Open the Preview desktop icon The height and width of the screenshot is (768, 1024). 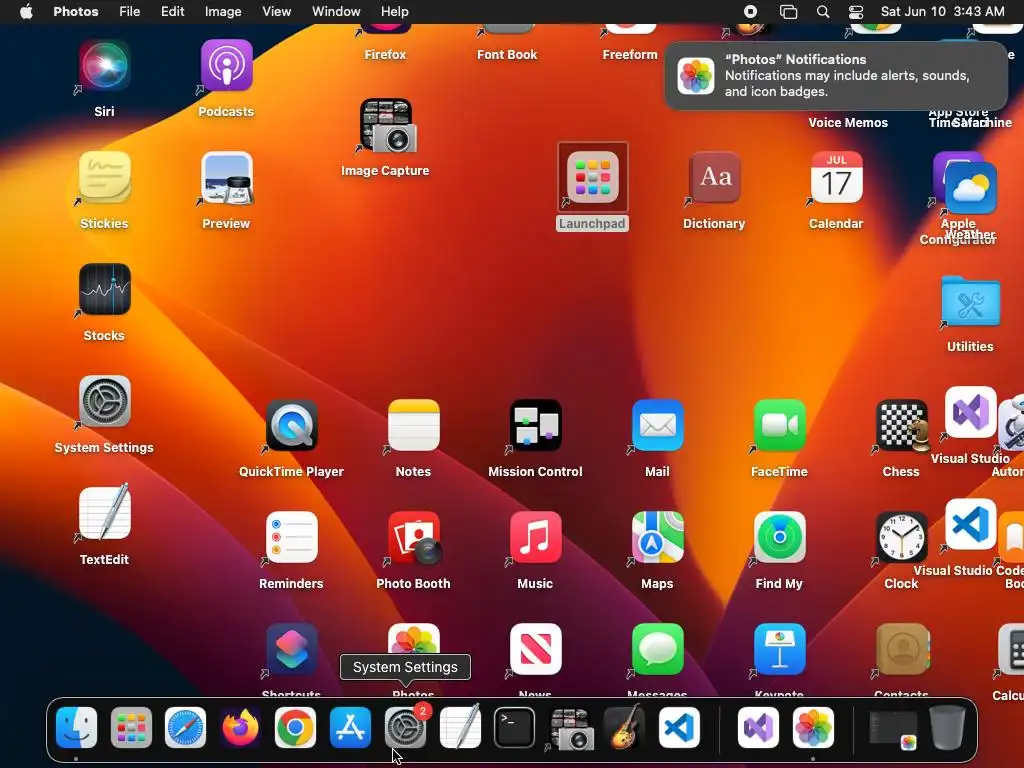tap(227, 177)
